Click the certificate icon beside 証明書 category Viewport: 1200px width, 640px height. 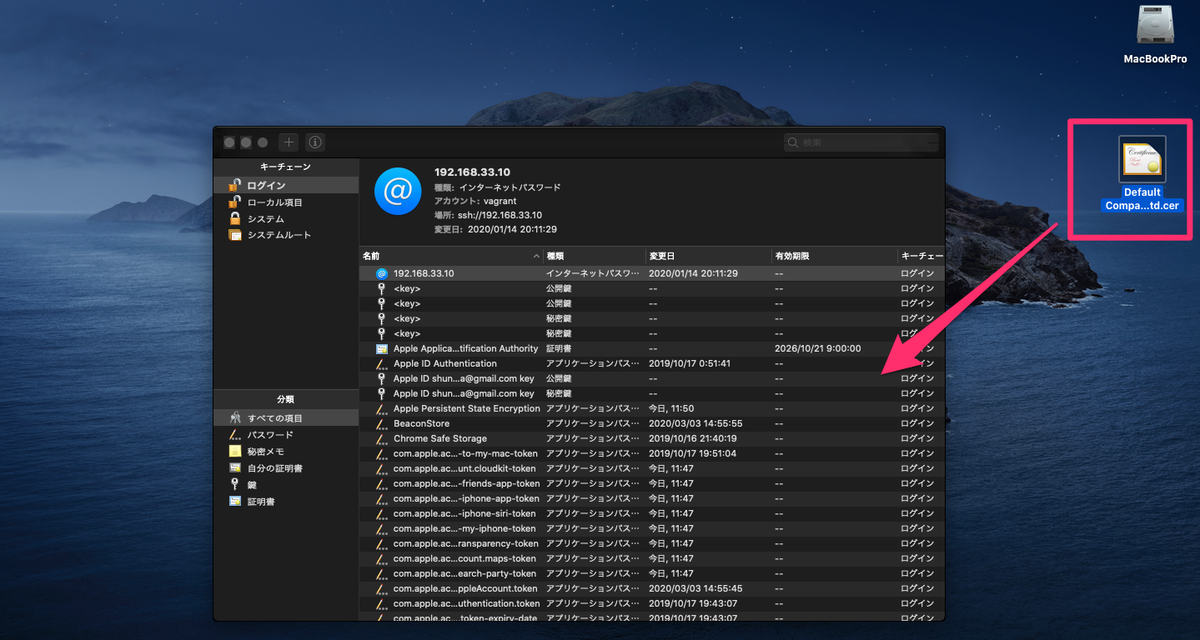click(x=235, y=501)
